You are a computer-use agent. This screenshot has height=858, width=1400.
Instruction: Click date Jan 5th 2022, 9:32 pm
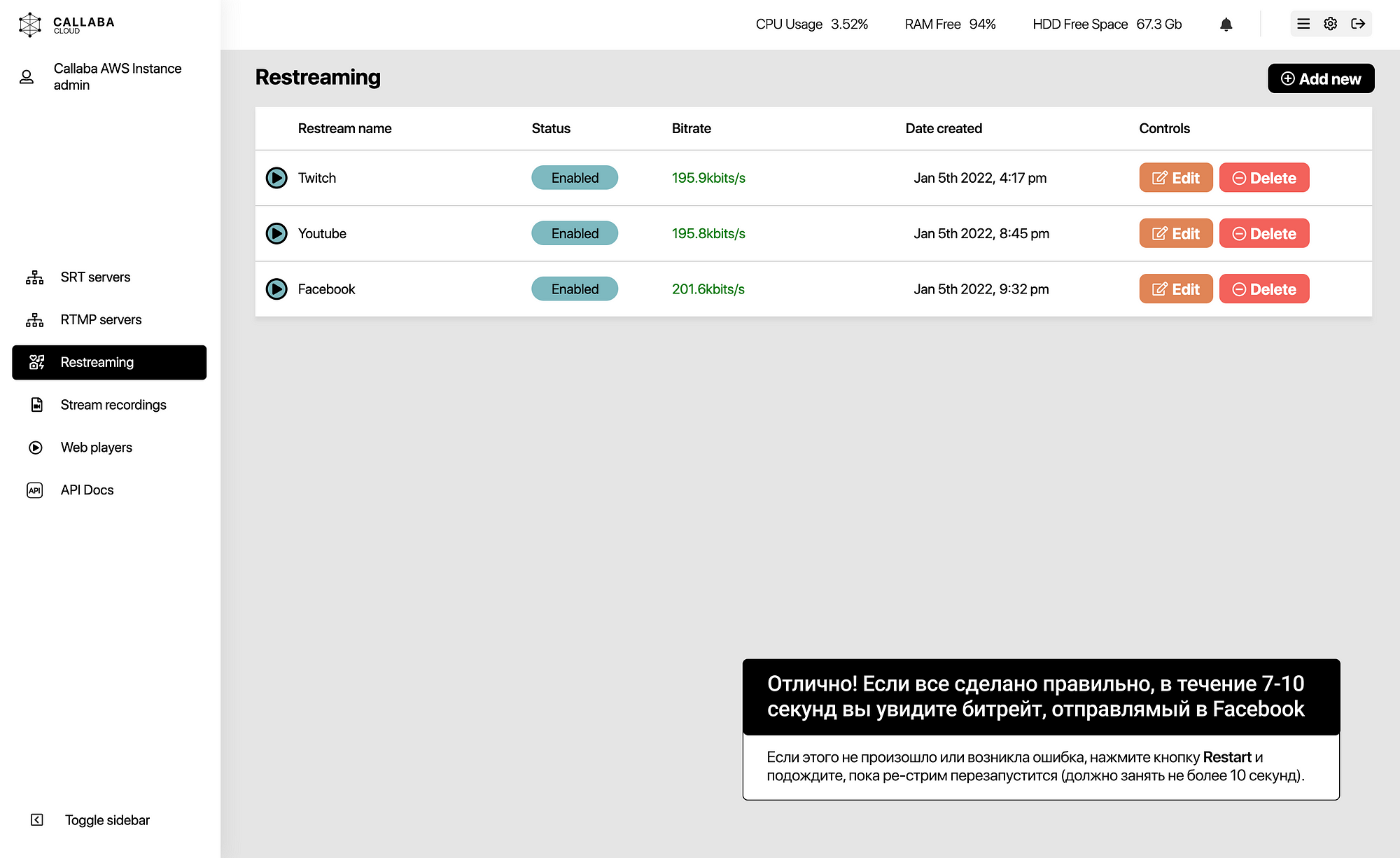981,289
